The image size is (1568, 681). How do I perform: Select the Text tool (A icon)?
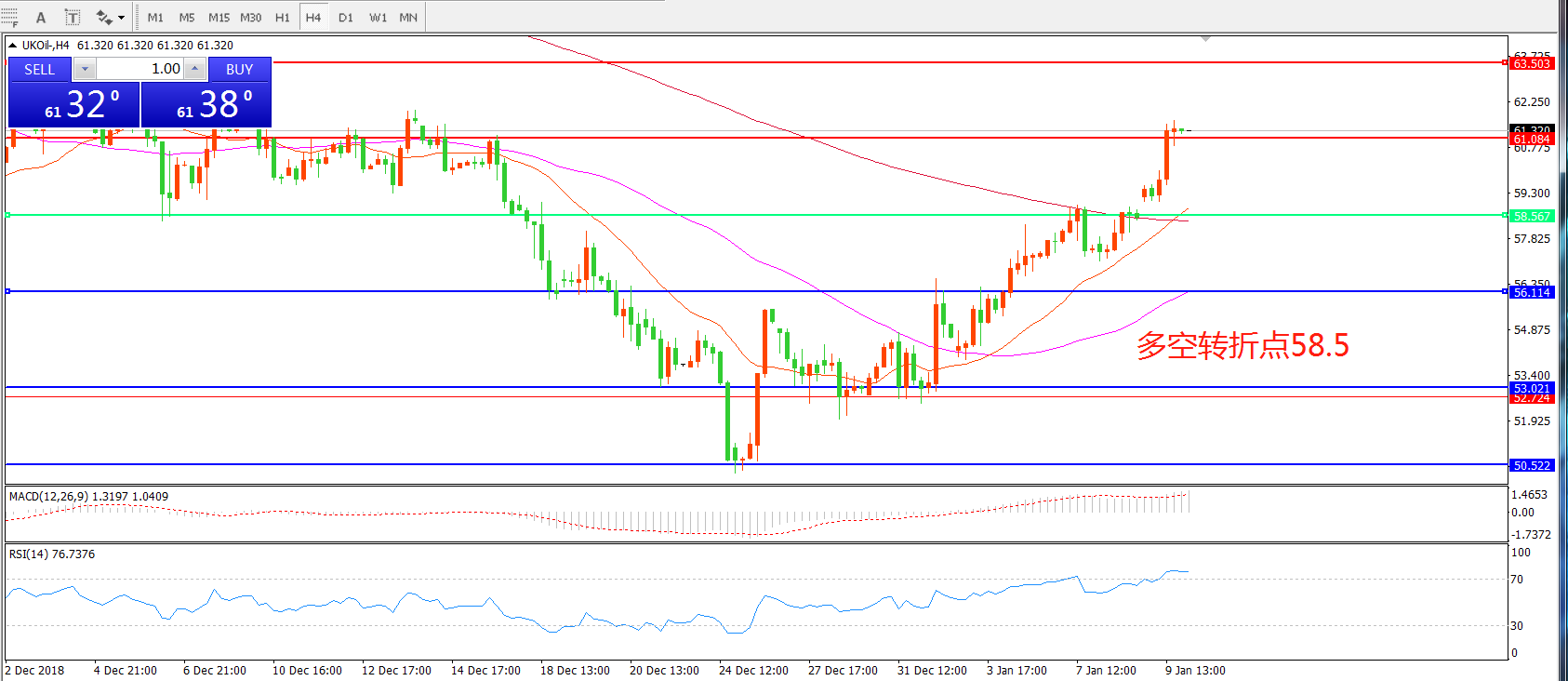(x=40, y=18)
